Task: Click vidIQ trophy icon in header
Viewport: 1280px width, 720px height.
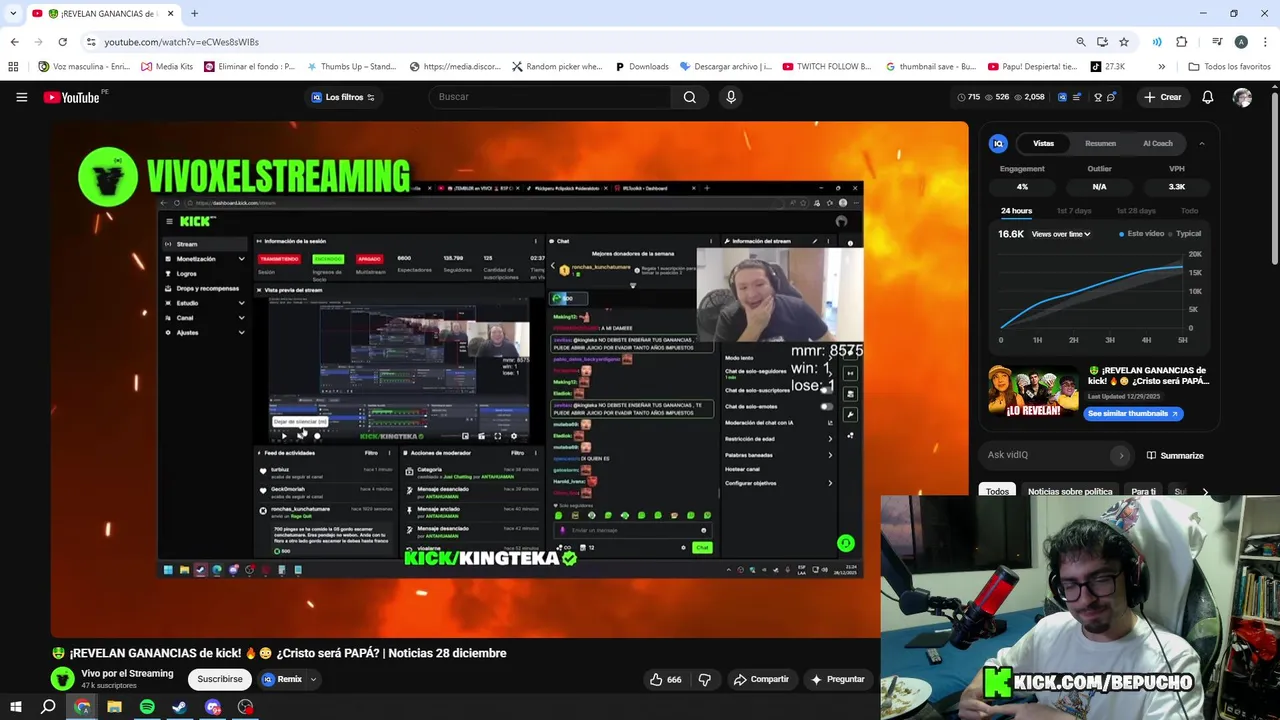Action: 1098,97
